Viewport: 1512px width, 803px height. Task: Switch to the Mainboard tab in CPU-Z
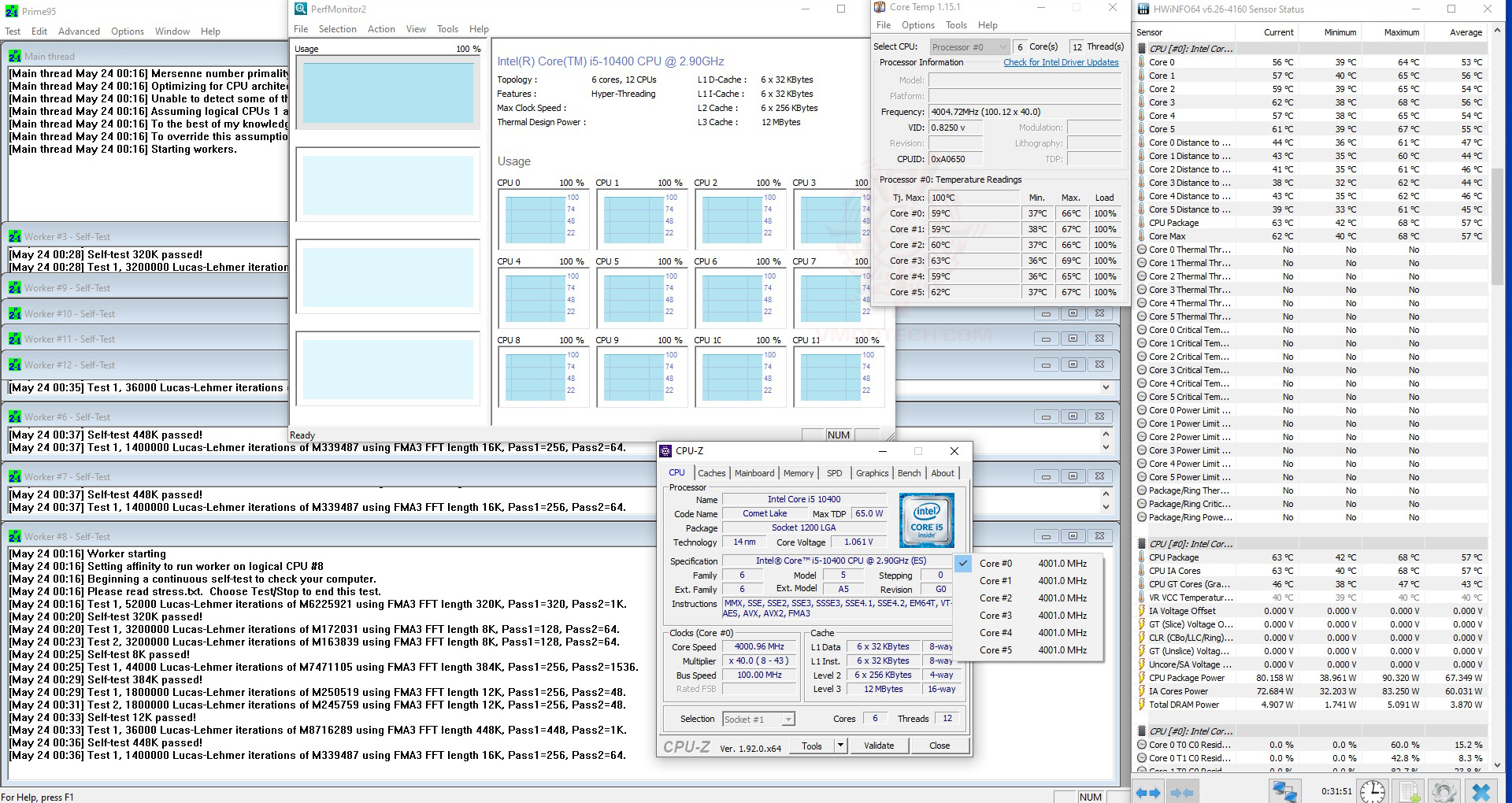[754, 473]
